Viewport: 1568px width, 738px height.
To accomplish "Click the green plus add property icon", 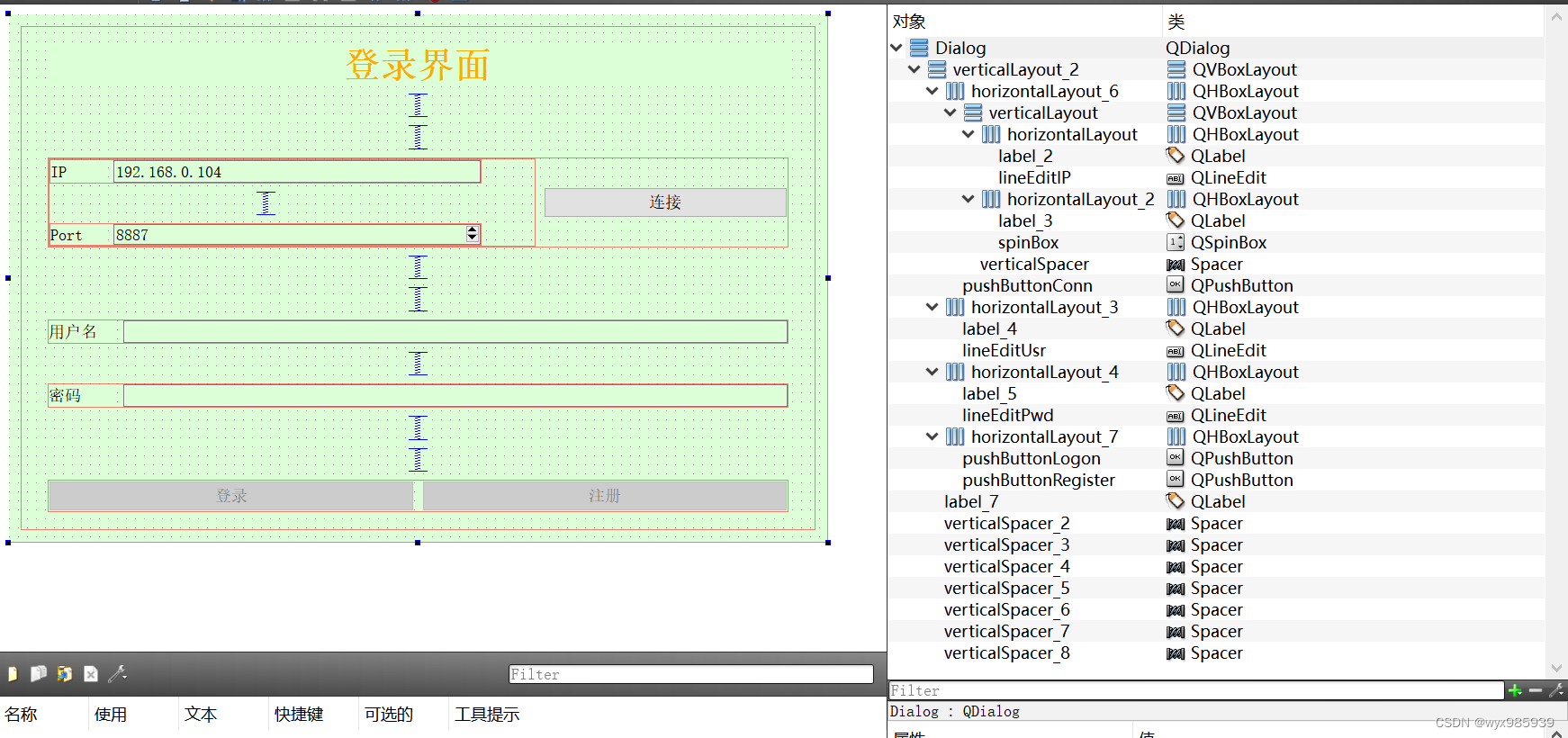I will 1516,690.
